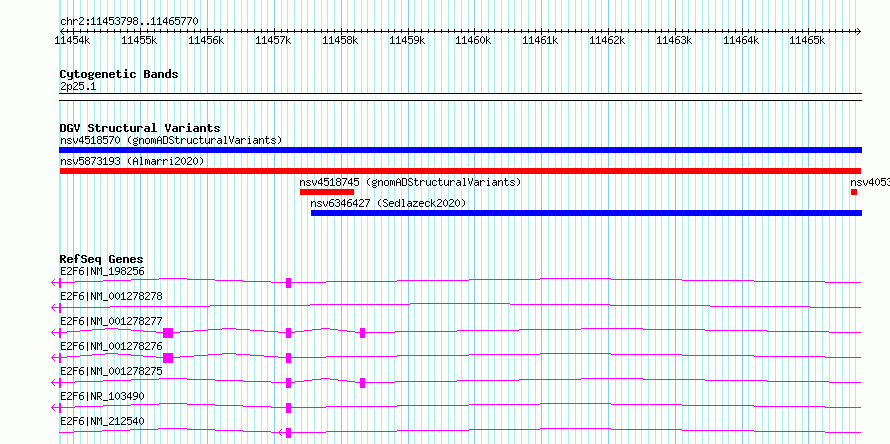This screenshot has width=890, height=444.
Task: Click the RefSeq Genes track title
Action: tap(102, 260)
